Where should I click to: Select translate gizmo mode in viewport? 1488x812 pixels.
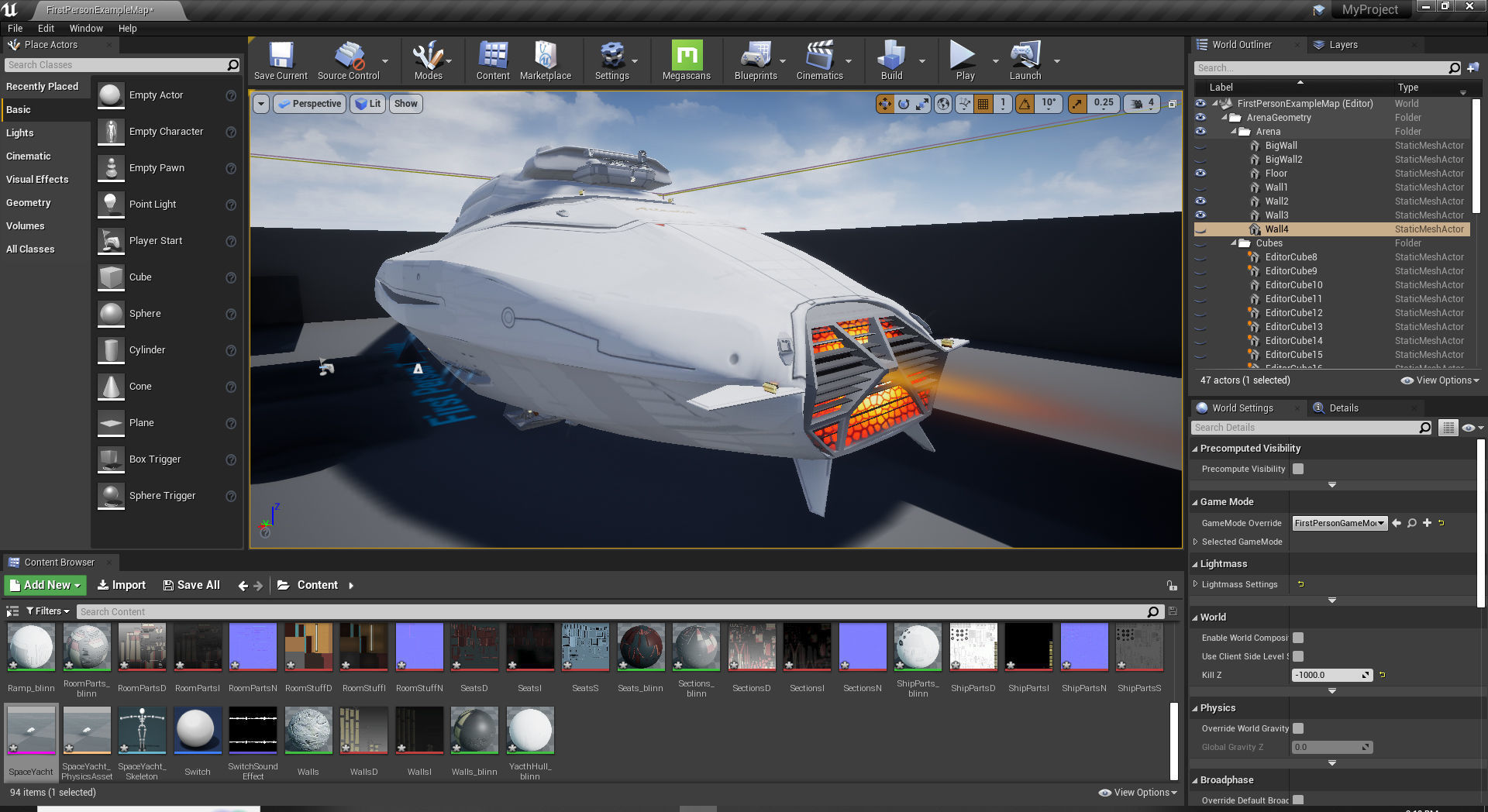pos(884,103)
